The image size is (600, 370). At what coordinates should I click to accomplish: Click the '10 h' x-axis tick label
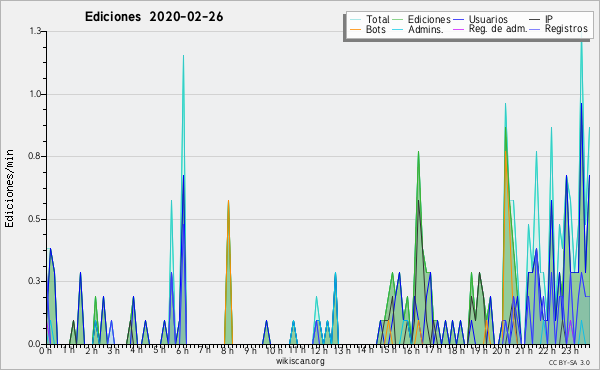[x=274, y=351]
